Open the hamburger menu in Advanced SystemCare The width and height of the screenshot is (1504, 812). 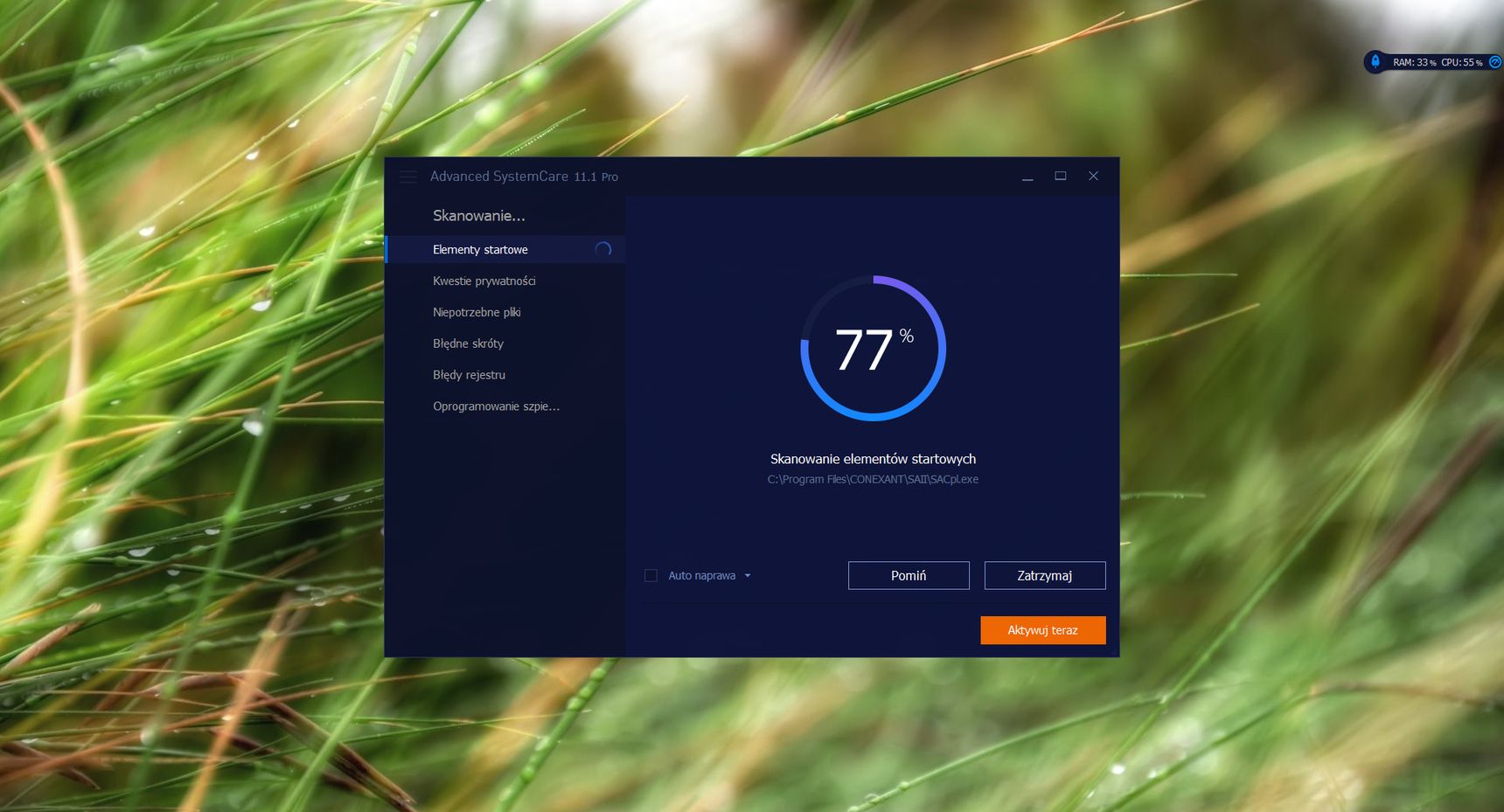(x=408, y=177)
